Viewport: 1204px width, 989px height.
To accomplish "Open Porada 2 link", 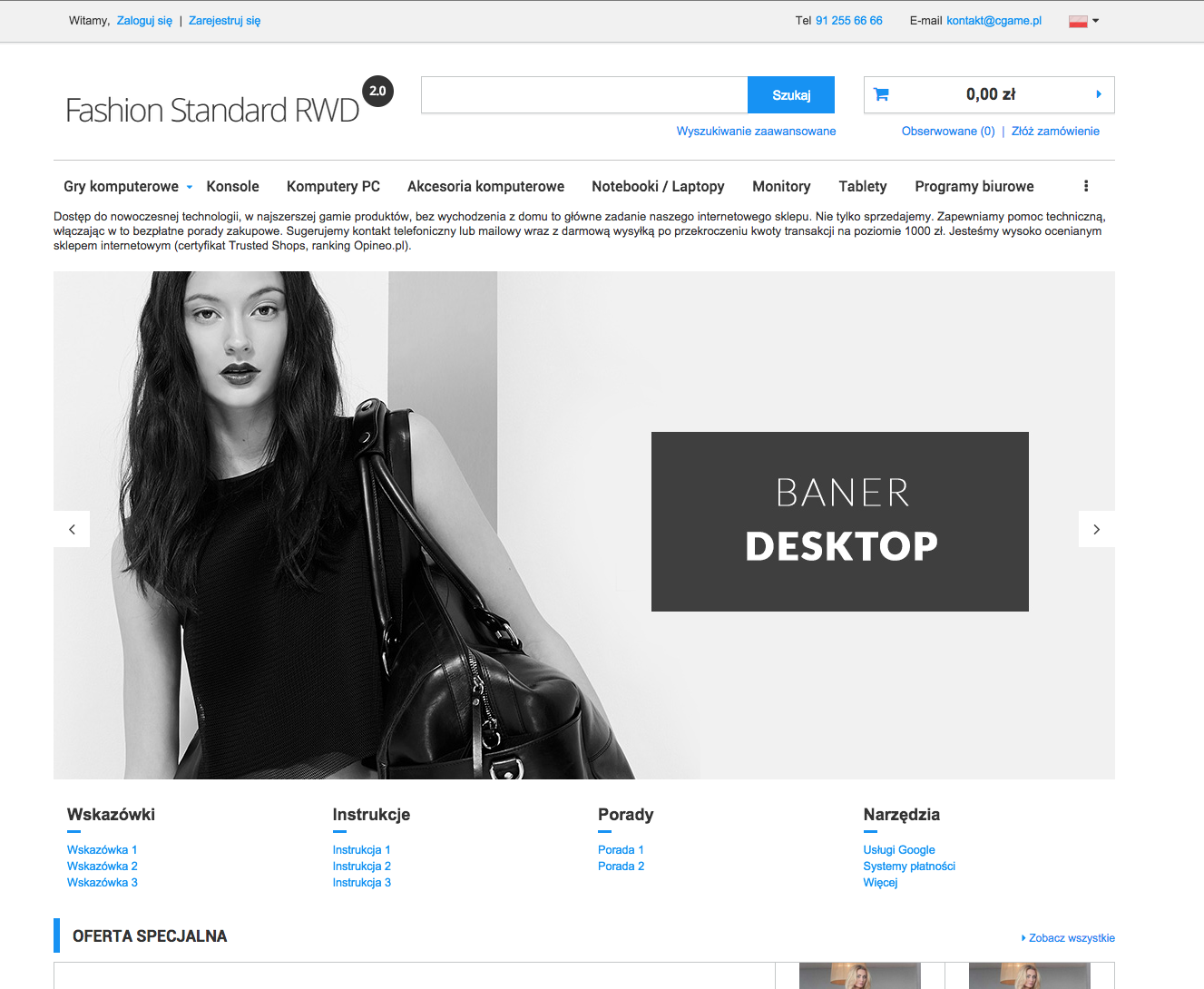I will tap(621, 867).
